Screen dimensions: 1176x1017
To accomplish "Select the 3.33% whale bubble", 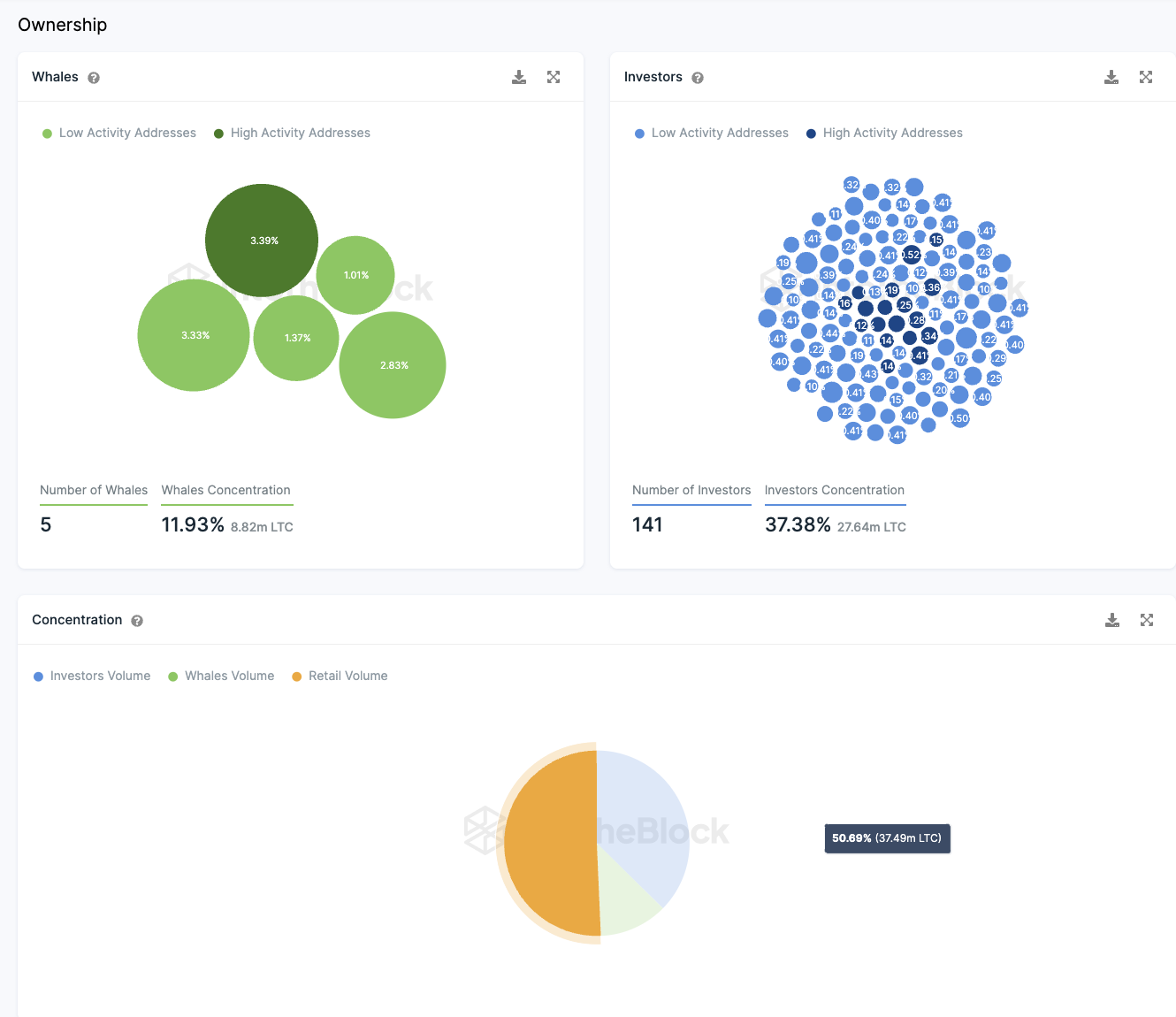I will (x=194, y=335).
